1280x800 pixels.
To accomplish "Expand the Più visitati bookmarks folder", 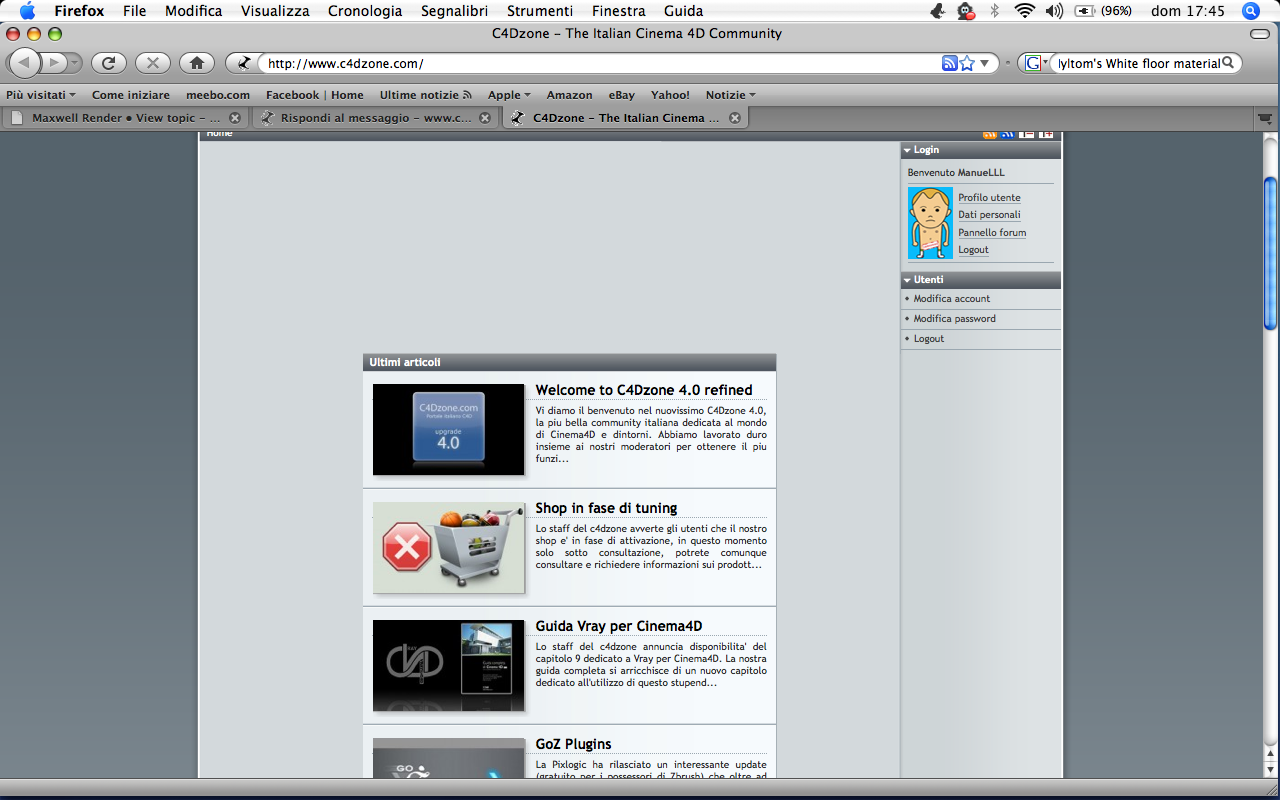I will 40,95.
